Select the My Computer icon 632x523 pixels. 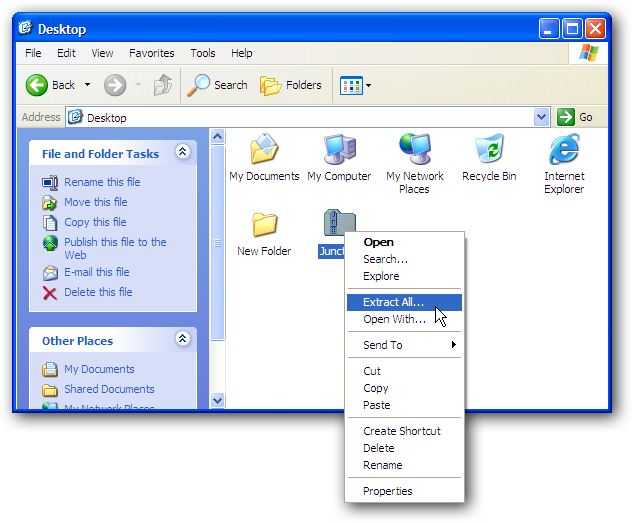pyautogui.click(x=339, y=158)
